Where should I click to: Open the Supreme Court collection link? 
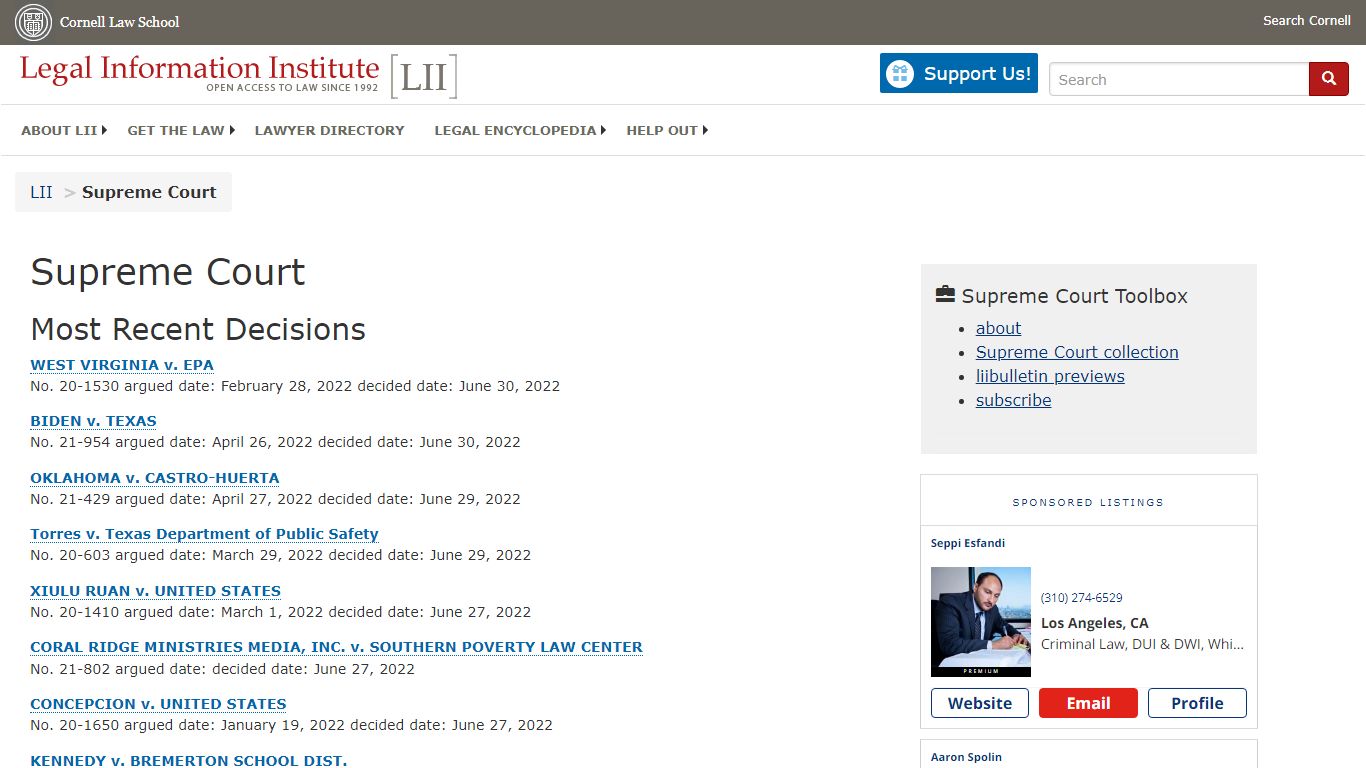(x=1077, y=352)
